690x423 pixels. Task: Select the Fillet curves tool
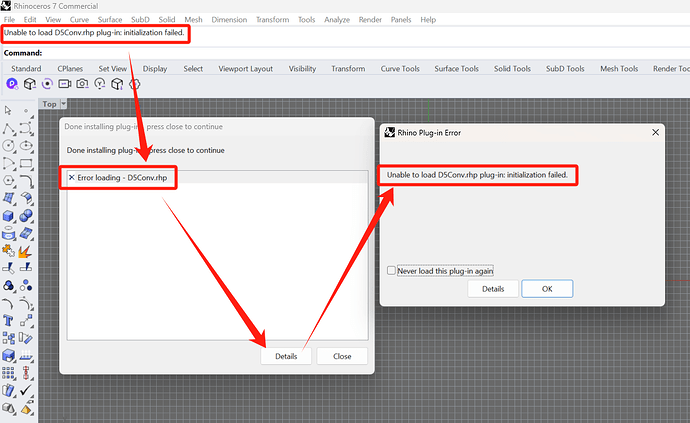tap(26, 181)
